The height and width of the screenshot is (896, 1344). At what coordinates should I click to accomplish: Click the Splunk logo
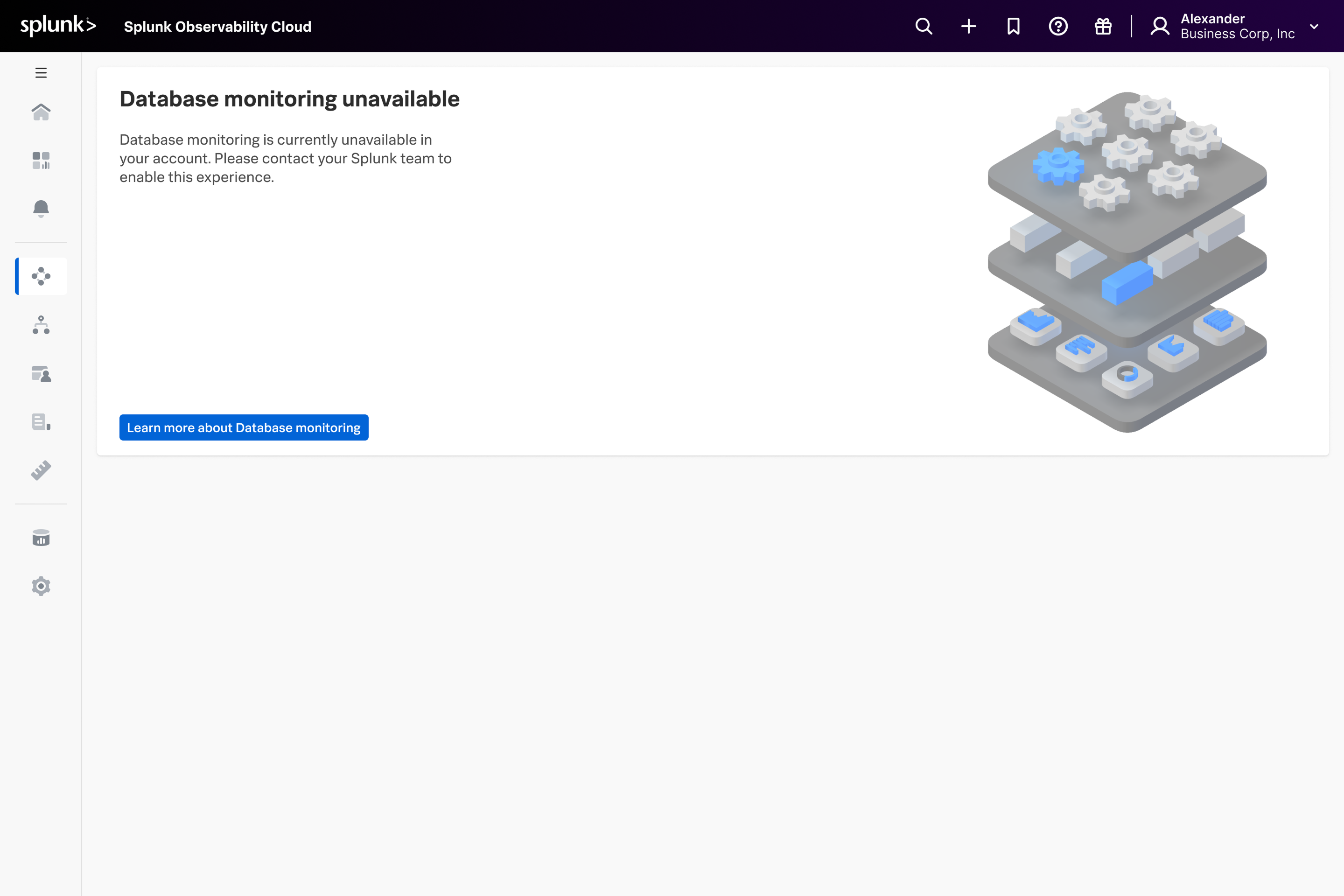(58, 26)
